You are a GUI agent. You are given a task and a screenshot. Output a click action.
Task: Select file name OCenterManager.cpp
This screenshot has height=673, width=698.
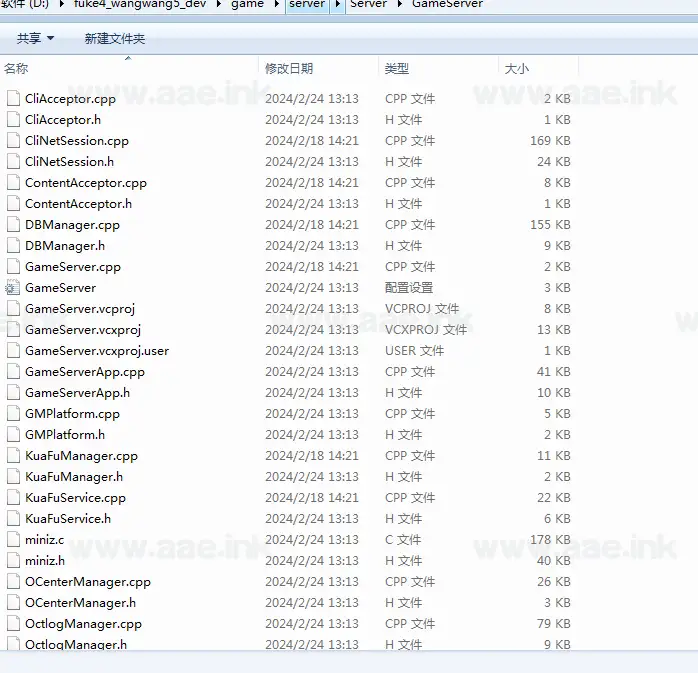pyautogui.click(x=88, y=582)
